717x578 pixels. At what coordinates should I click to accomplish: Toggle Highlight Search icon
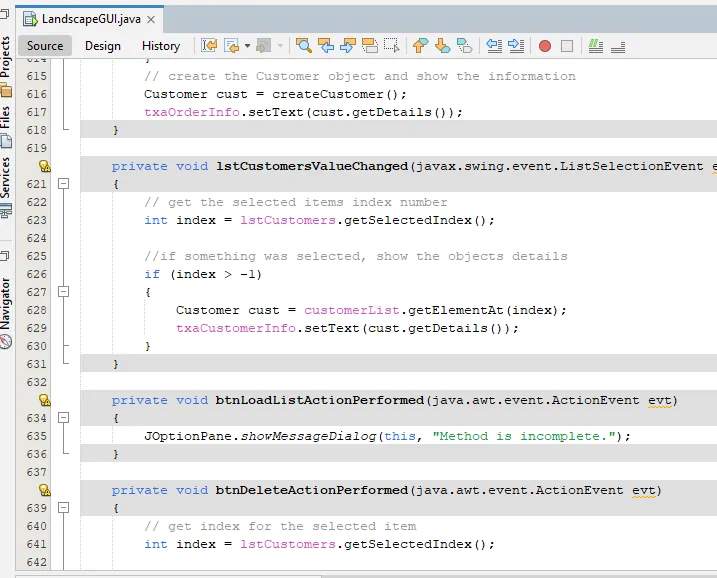[370, 46]
